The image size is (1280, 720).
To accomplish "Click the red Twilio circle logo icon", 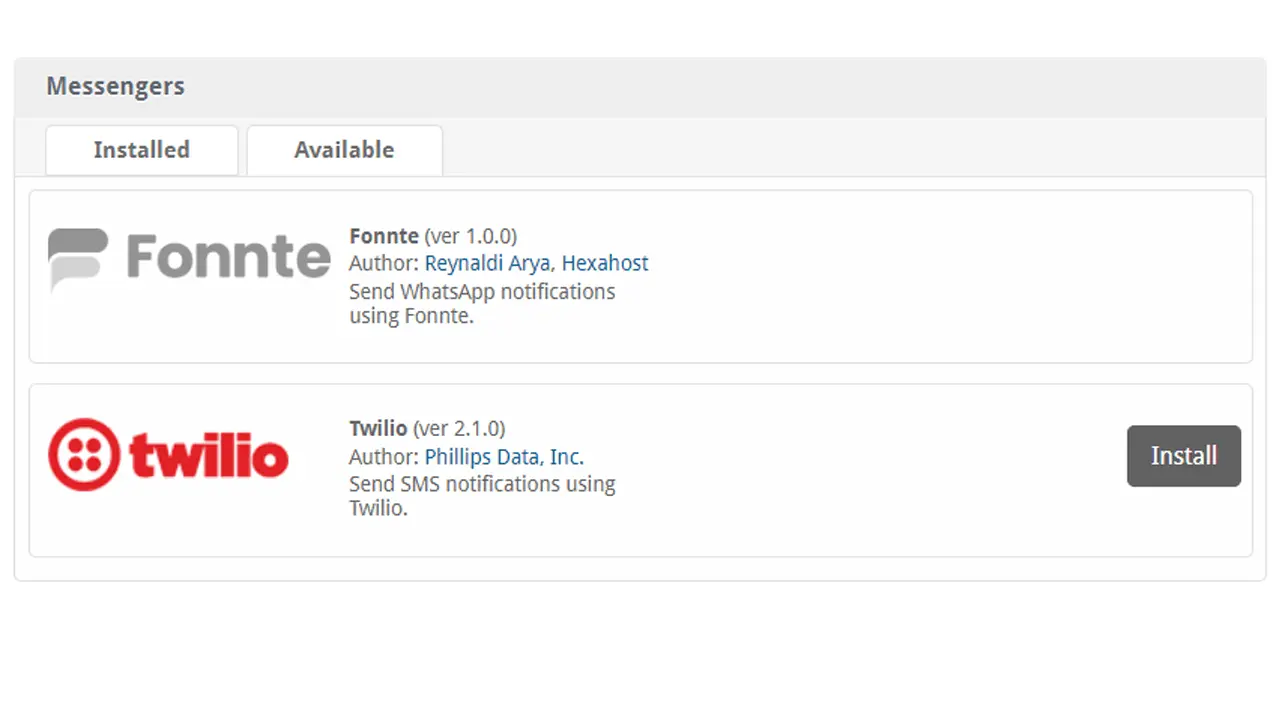I will pyautogui.click(x=83, y=454).
